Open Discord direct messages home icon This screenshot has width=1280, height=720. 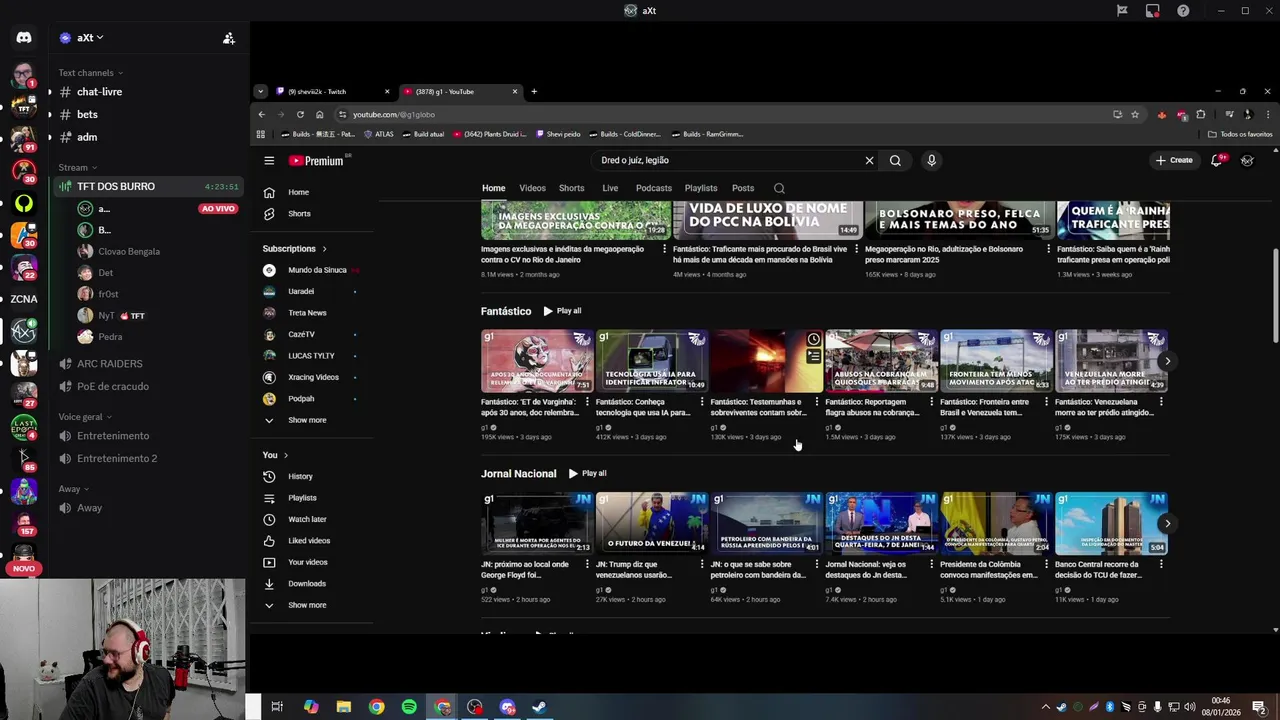click(24, 38)
